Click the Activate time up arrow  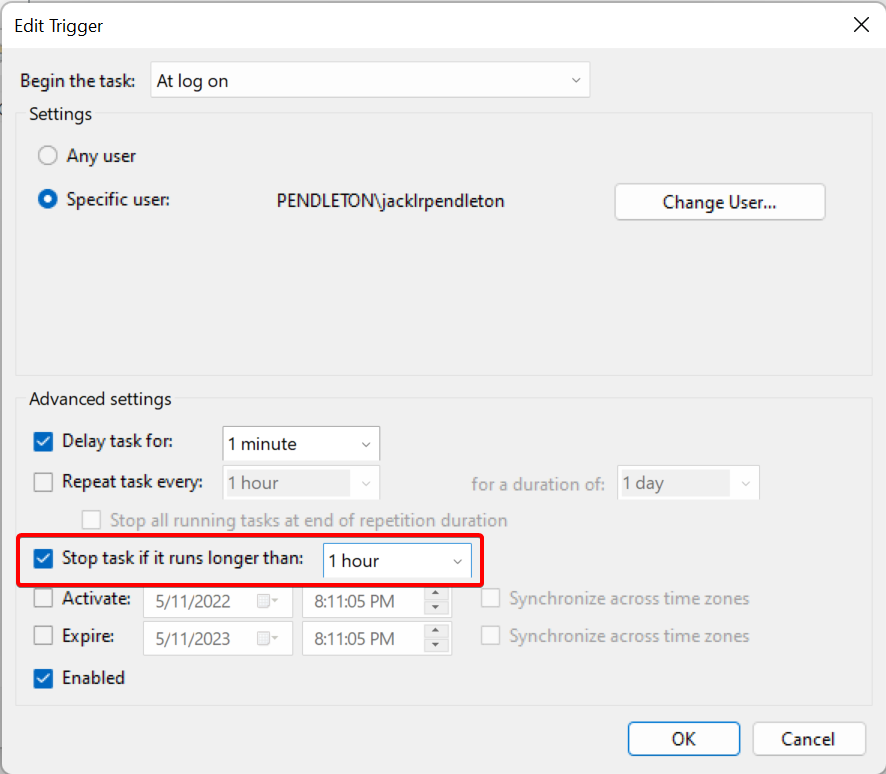click(436, 594)
